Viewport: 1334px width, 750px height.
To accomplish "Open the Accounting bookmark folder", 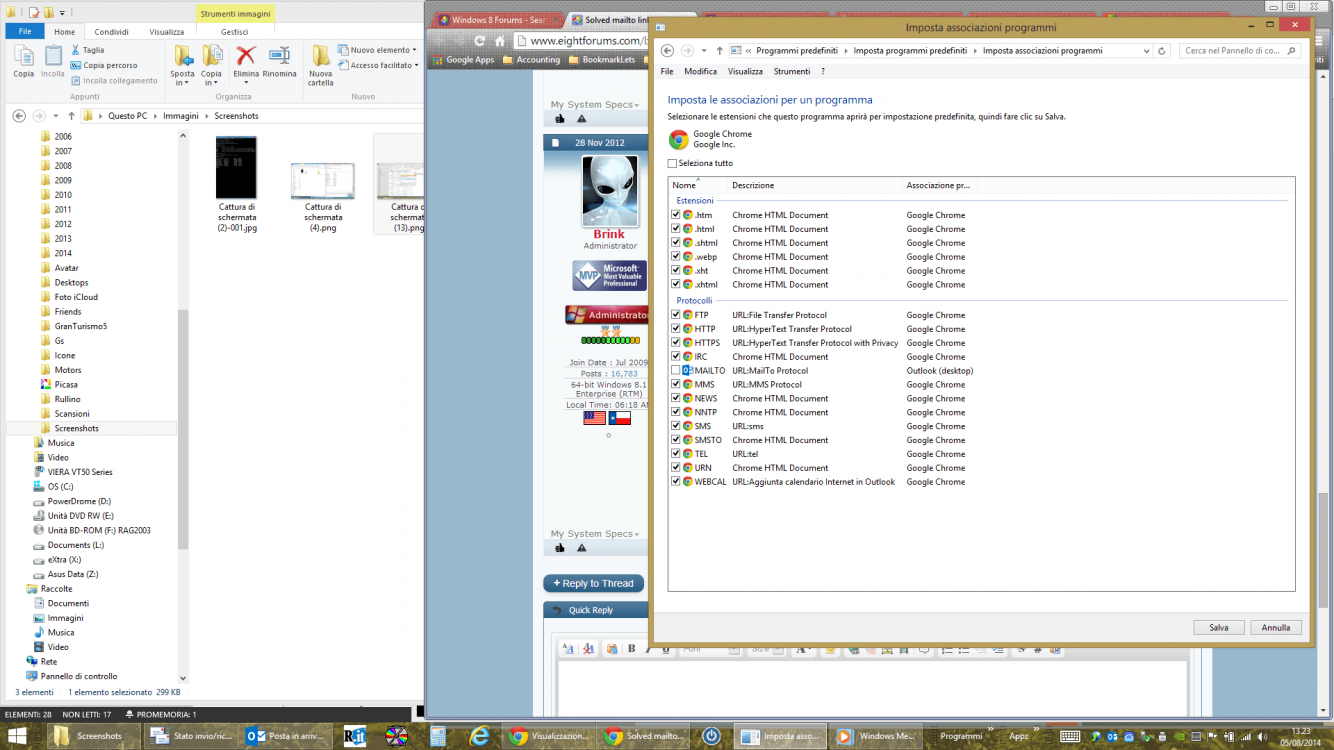I will coord(531,60).
